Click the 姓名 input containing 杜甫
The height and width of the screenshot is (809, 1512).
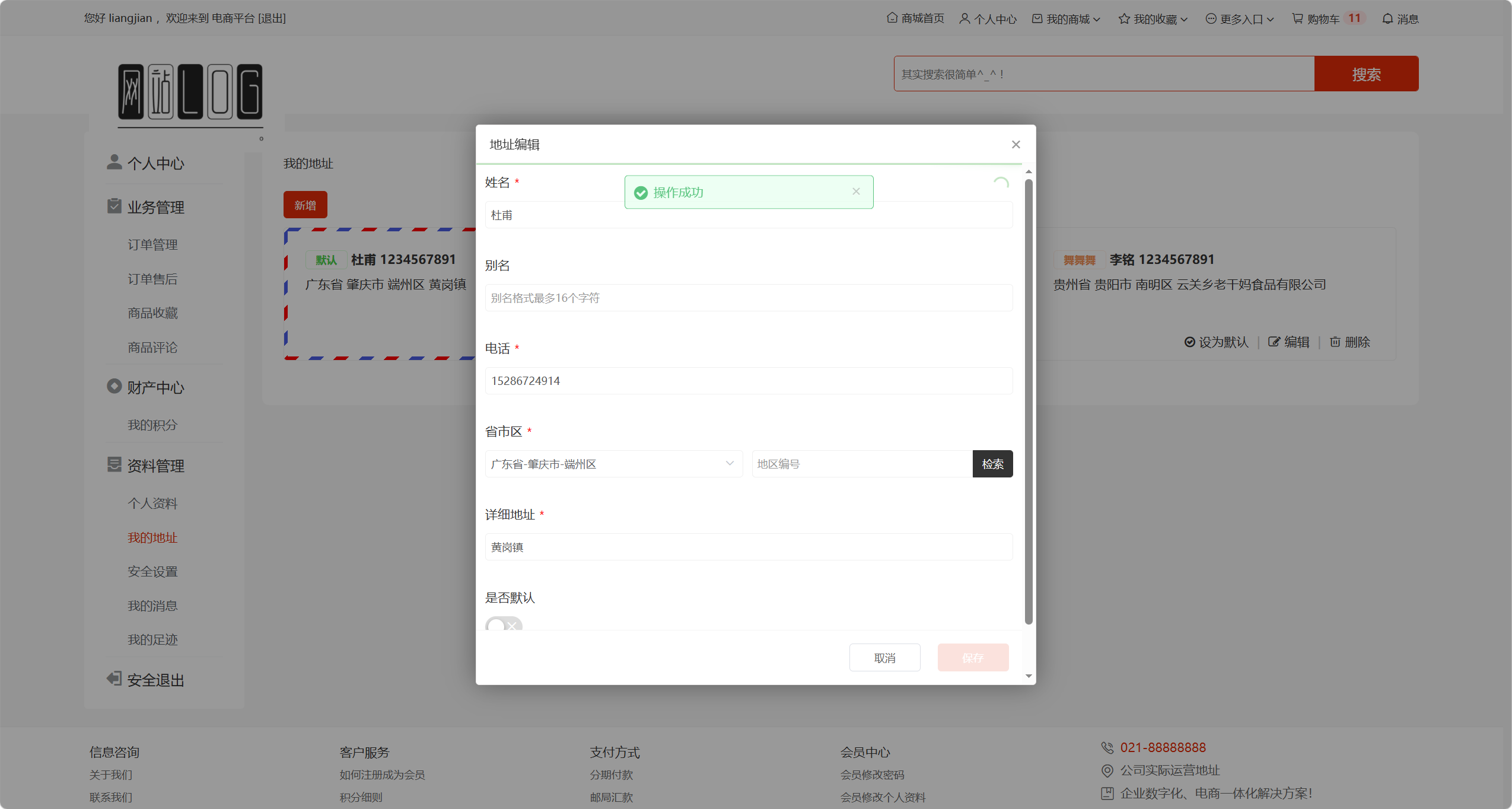click(749, 215)
